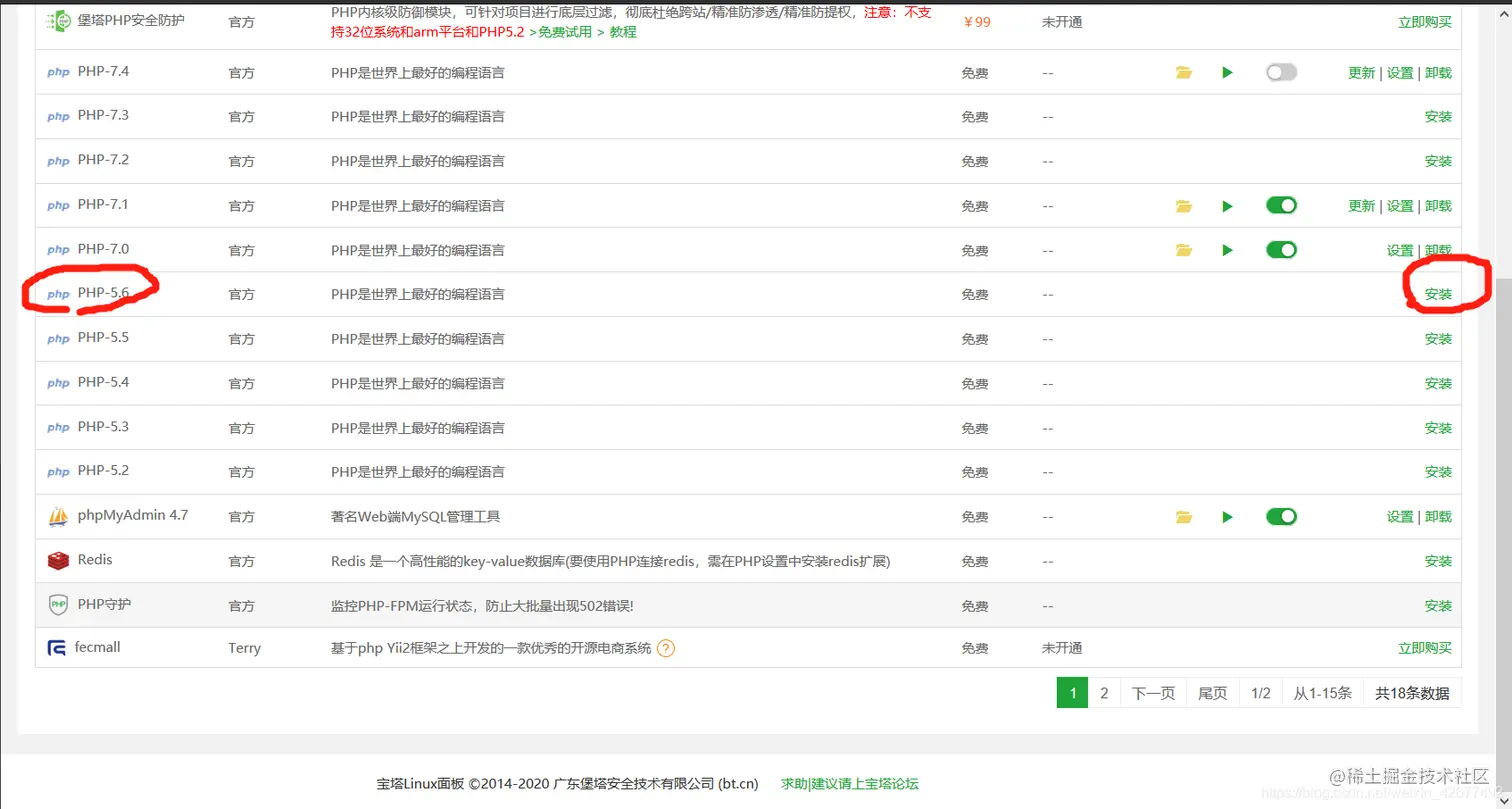Click 更新 for PHP-7.4
Image resolution: width=1512 pixels, height=809 pixels.
(x=1362, y=73)
